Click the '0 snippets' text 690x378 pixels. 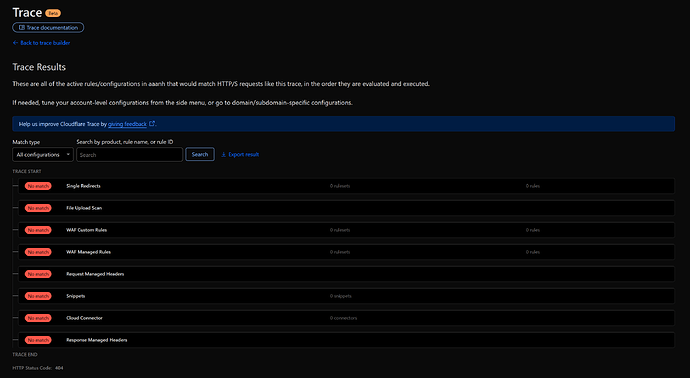pos(341,296)
